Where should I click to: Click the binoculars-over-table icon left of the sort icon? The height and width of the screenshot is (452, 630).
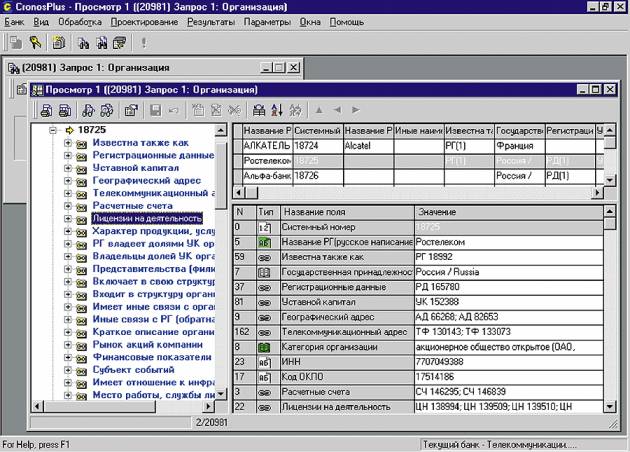coord(259,110)
